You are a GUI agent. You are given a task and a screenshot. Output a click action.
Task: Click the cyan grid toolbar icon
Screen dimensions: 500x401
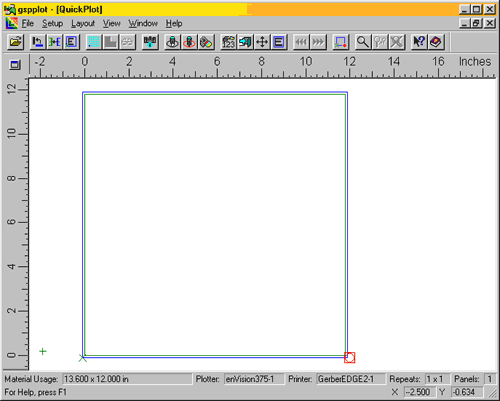pyautogui.click(x=94, y=42)
